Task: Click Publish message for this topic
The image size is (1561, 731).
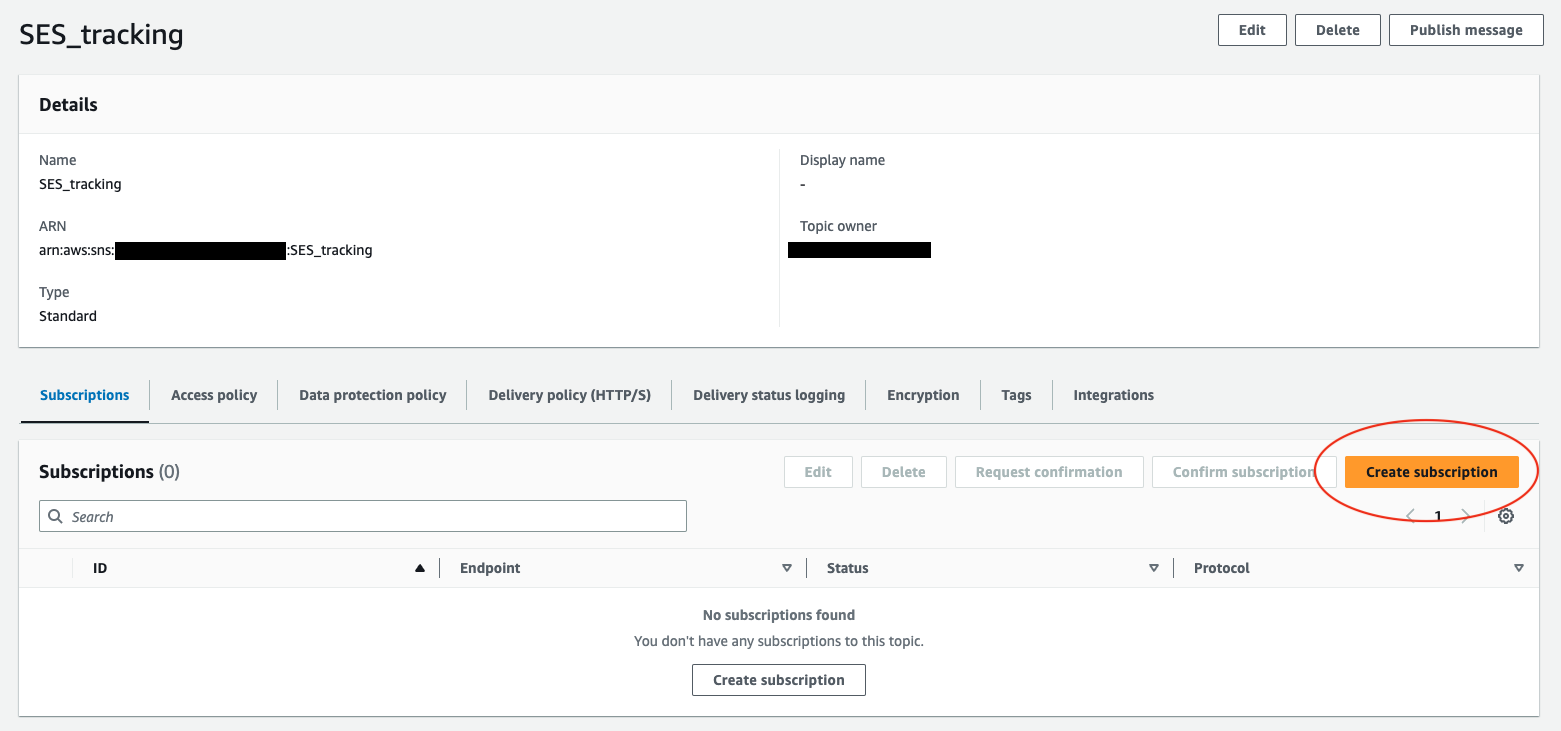Action: pos(1465,29)
